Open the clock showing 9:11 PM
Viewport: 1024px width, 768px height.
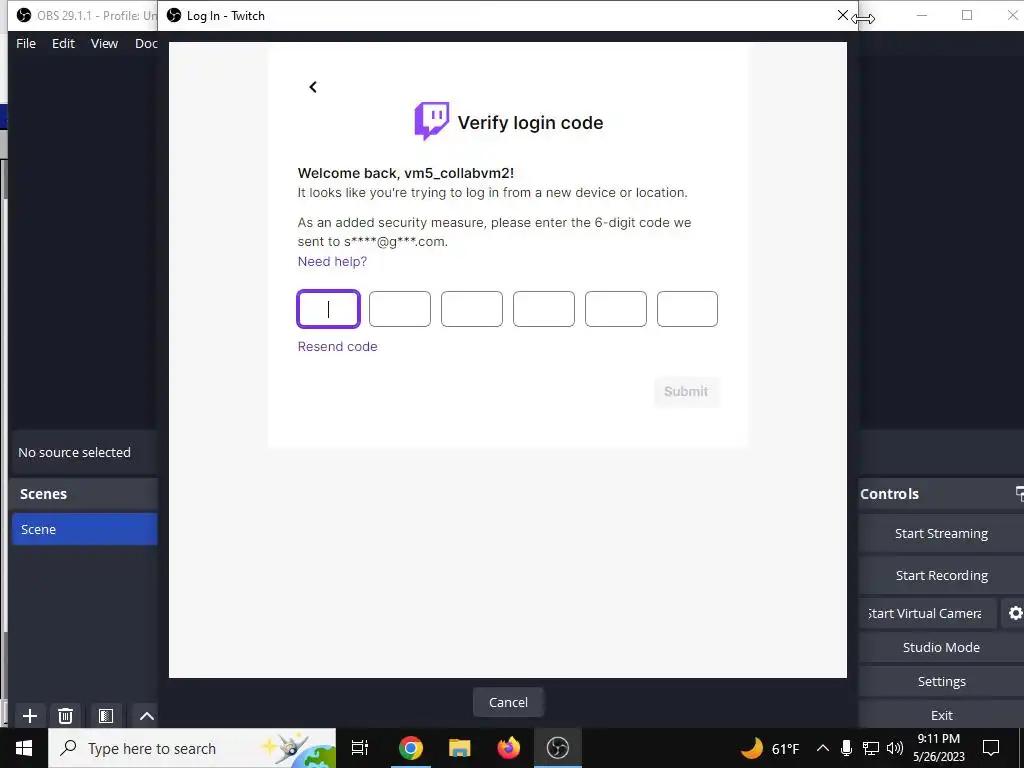938,748
